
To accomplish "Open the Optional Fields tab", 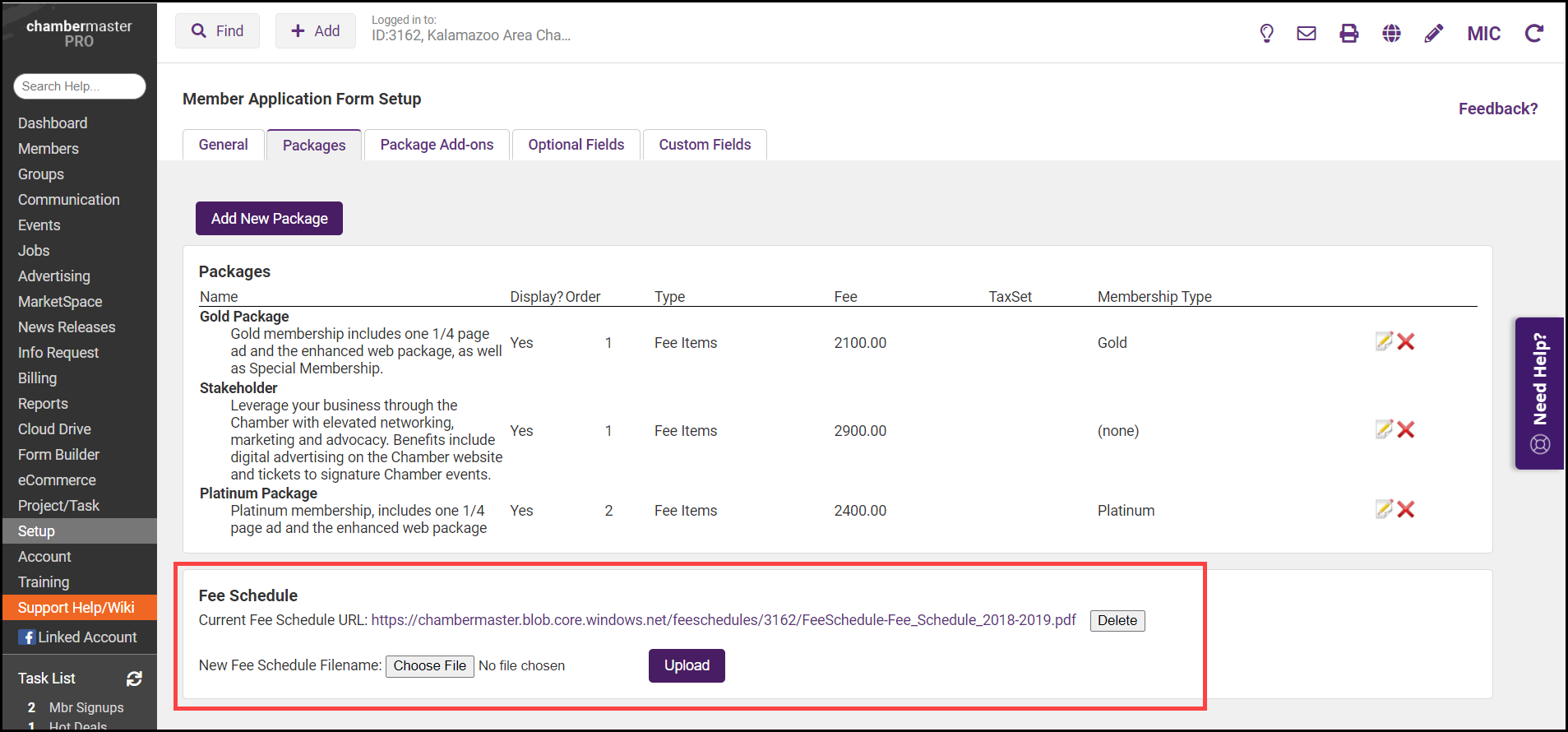I will (x=576, y=145).
